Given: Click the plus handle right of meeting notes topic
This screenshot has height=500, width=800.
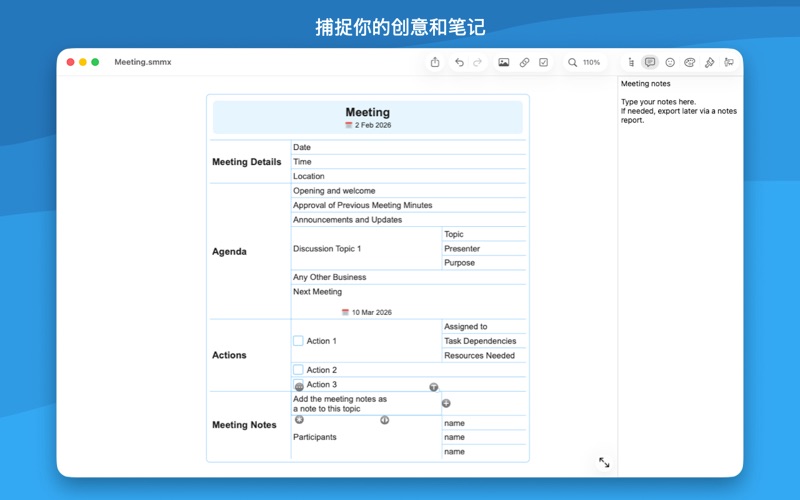Looking at the screenshot, I should click(446, 403).
